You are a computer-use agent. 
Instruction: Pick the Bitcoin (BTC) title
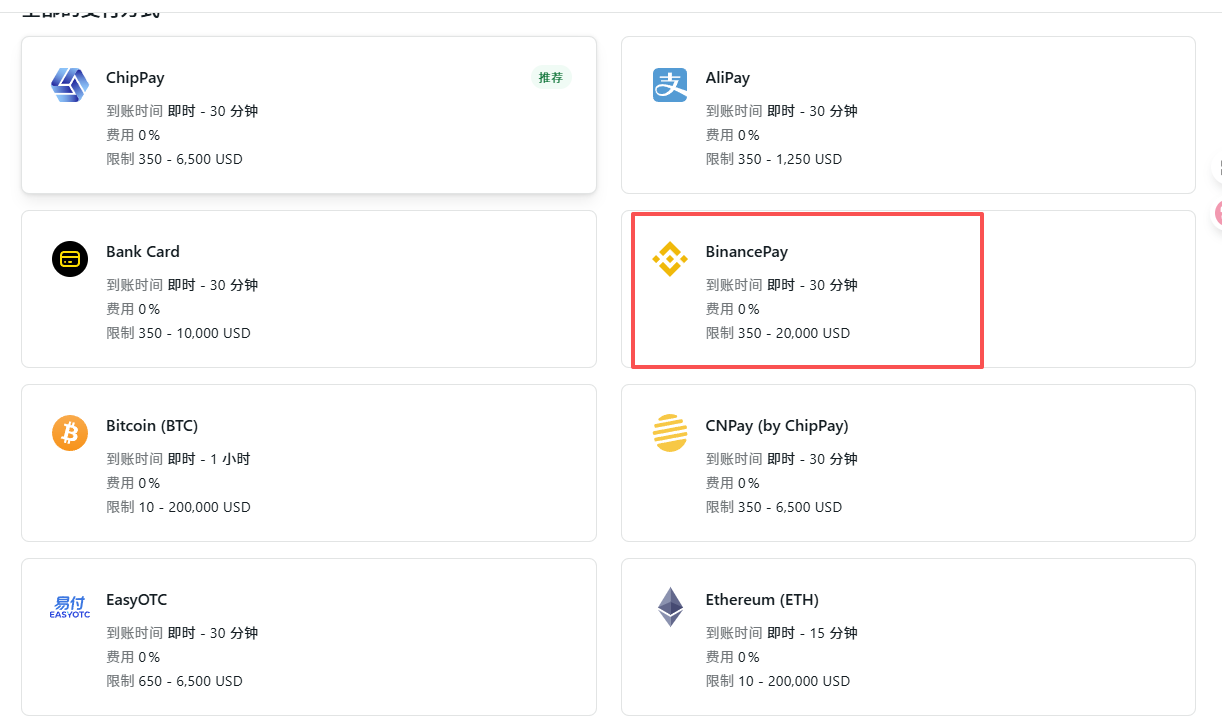click(152, 426)
